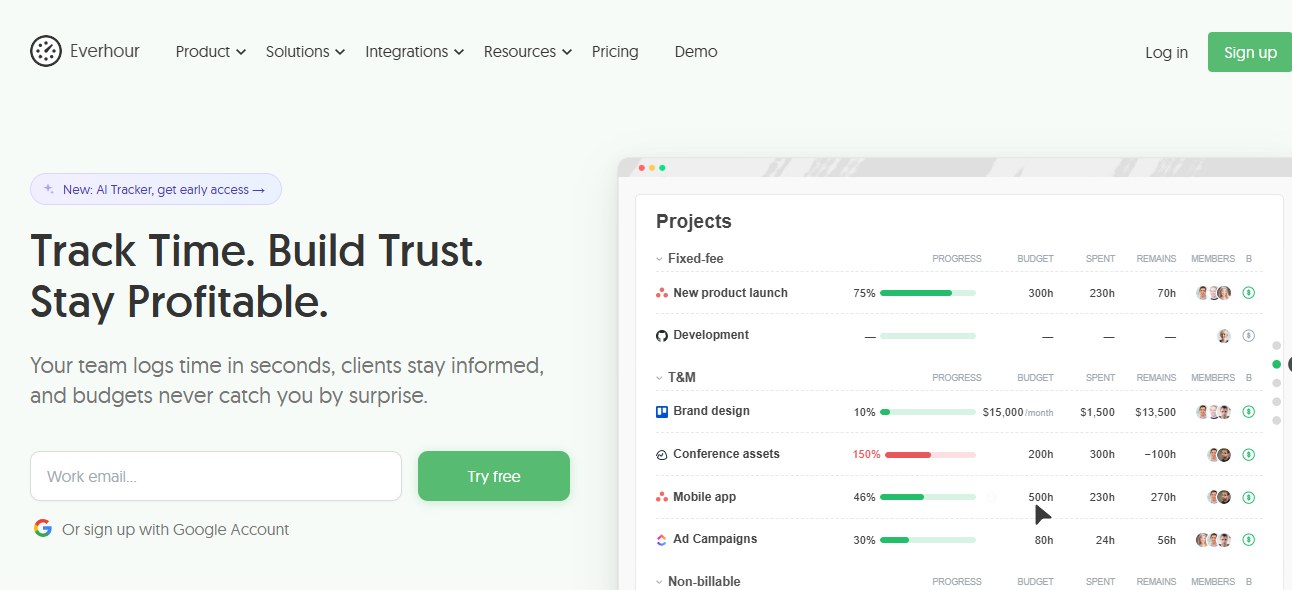1292x590 pixels.
Task: Click member avatars for Ad Campaigns
Action: [1213, 540]
